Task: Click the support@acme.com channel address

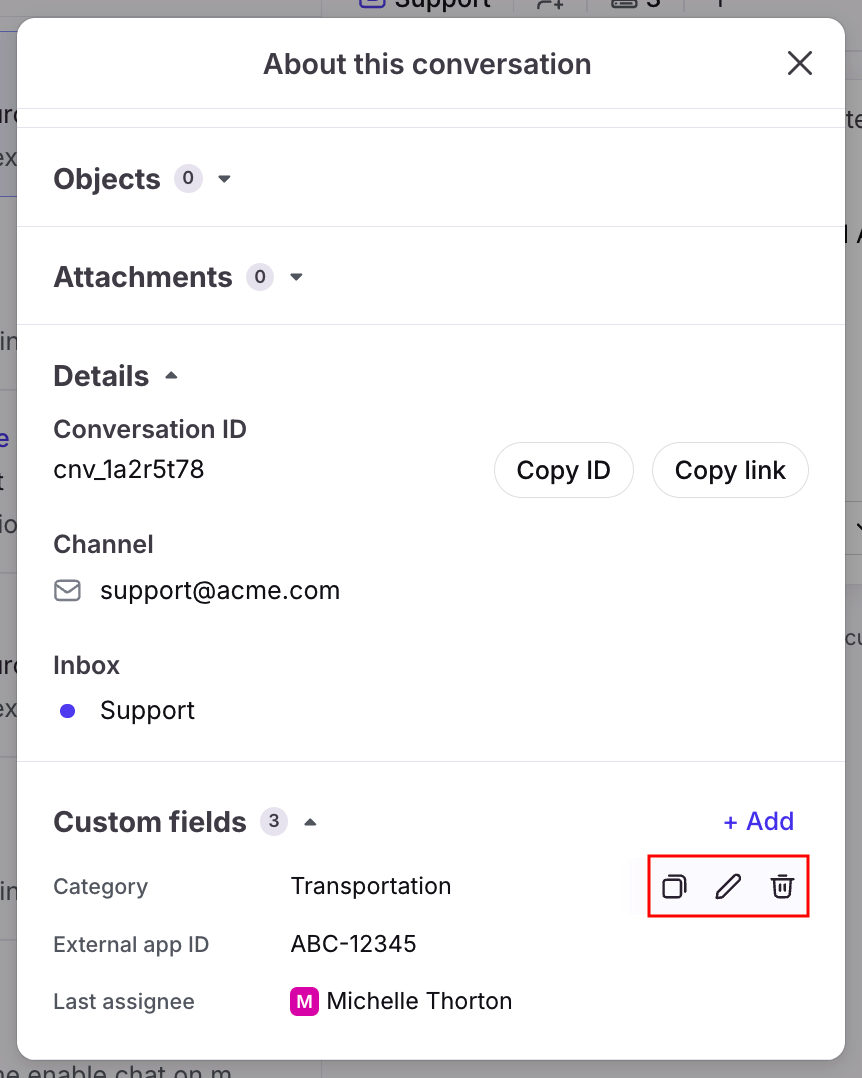Action: 220,591
